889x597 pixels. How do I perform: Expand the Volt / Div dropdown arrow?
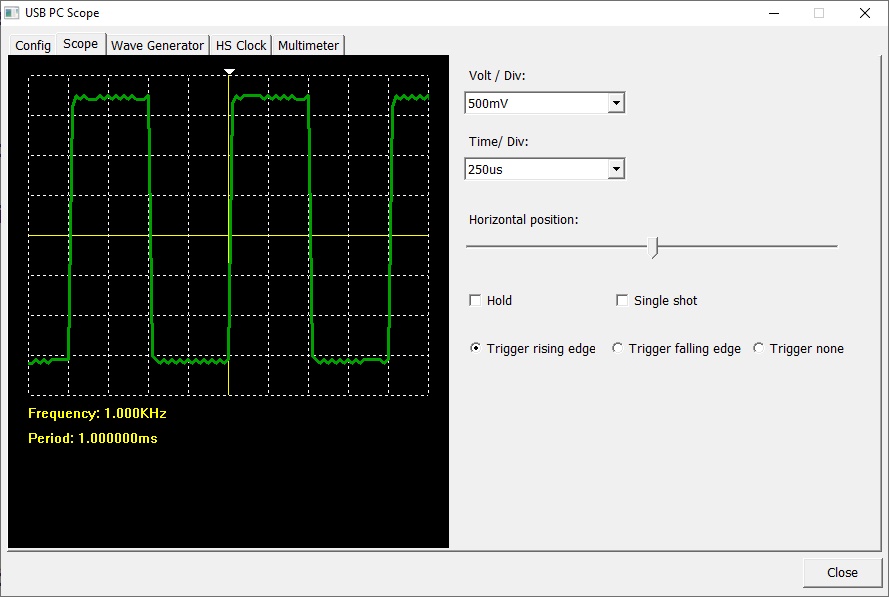[x=616, y=103]
